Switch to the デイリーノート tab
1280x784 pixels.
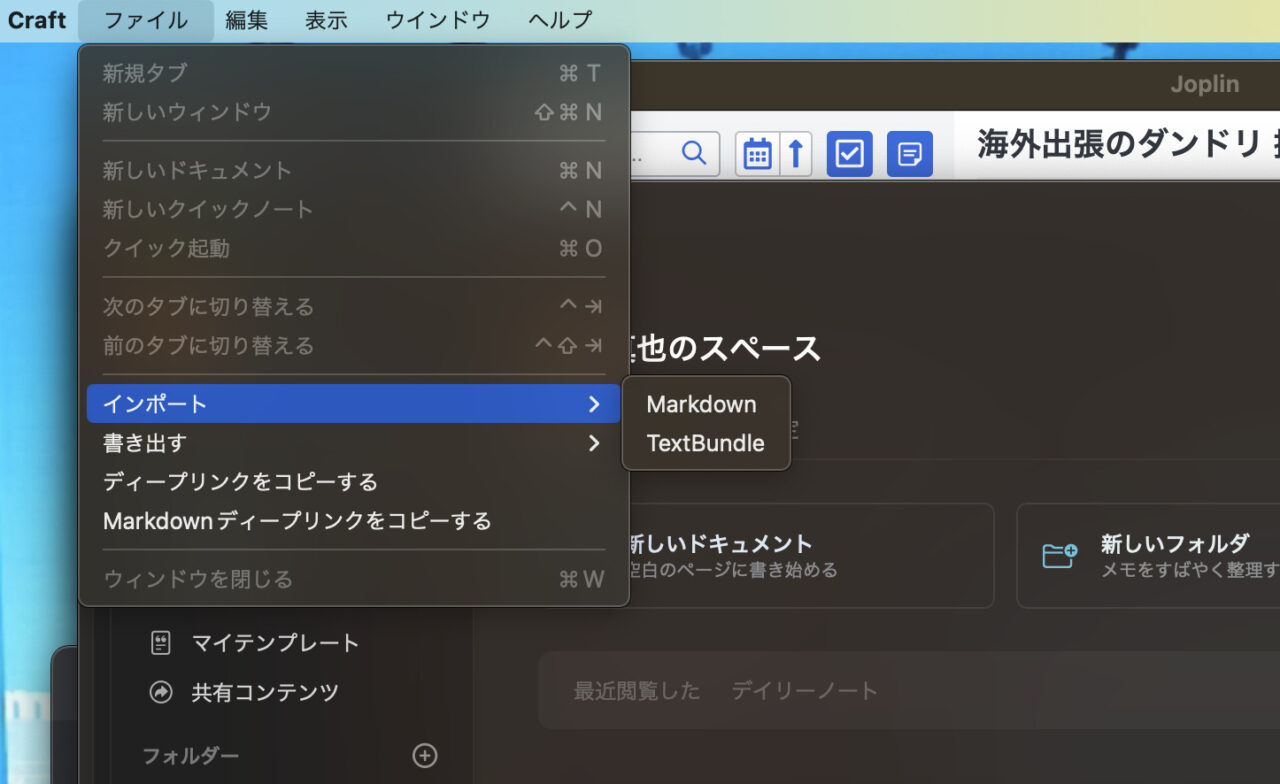(804, 690)
